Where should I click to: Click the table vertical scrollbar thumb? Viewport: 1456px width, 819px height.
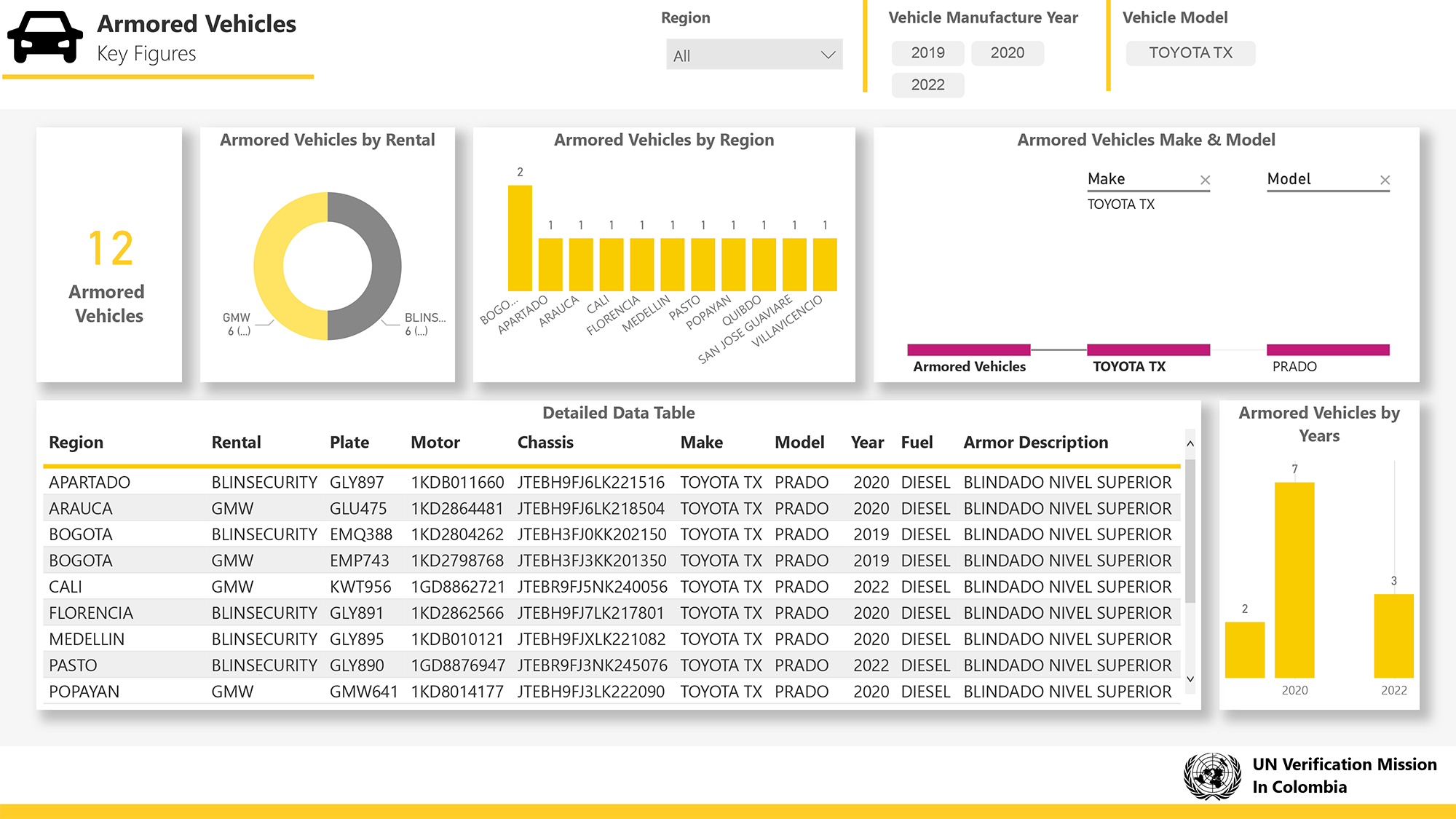point(1190,530)
